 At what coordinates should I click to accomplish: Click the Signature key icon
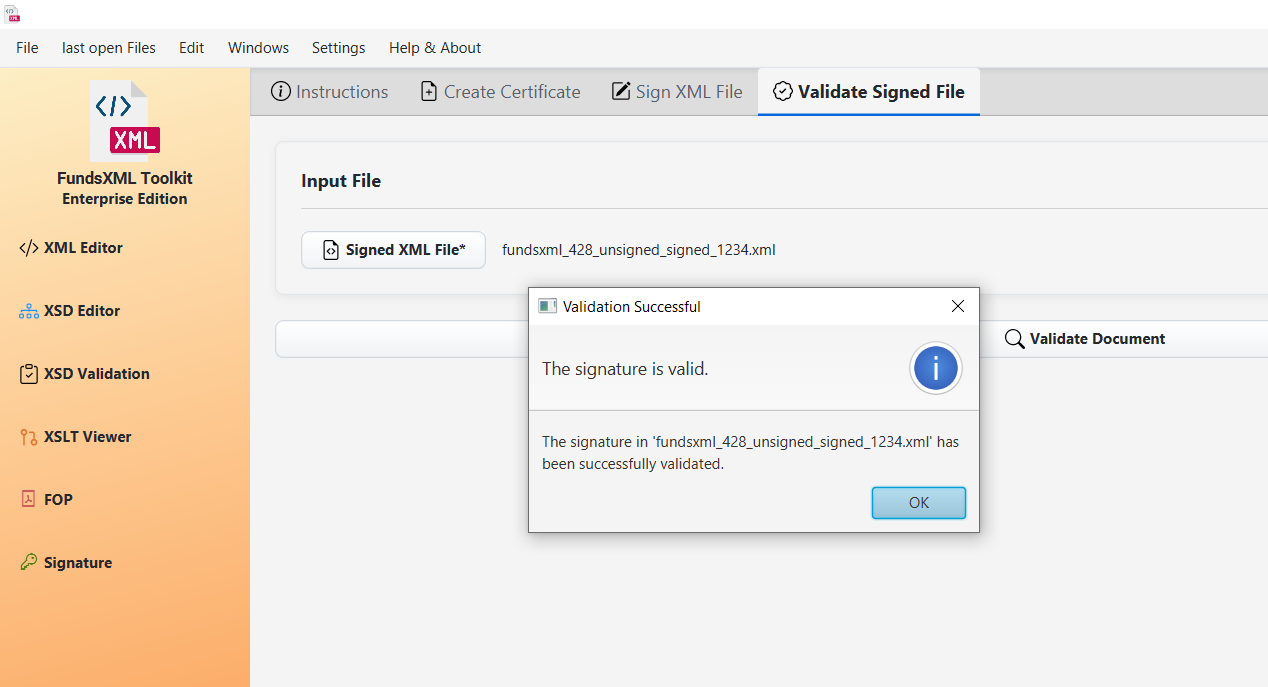tap(29, 563)
